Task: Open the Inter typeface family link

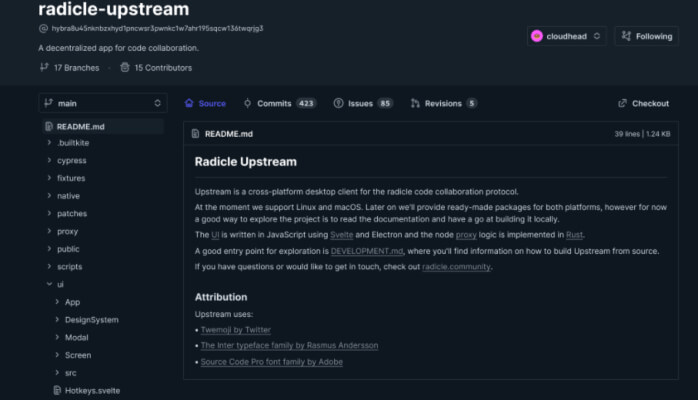Action: click(289, 345)
